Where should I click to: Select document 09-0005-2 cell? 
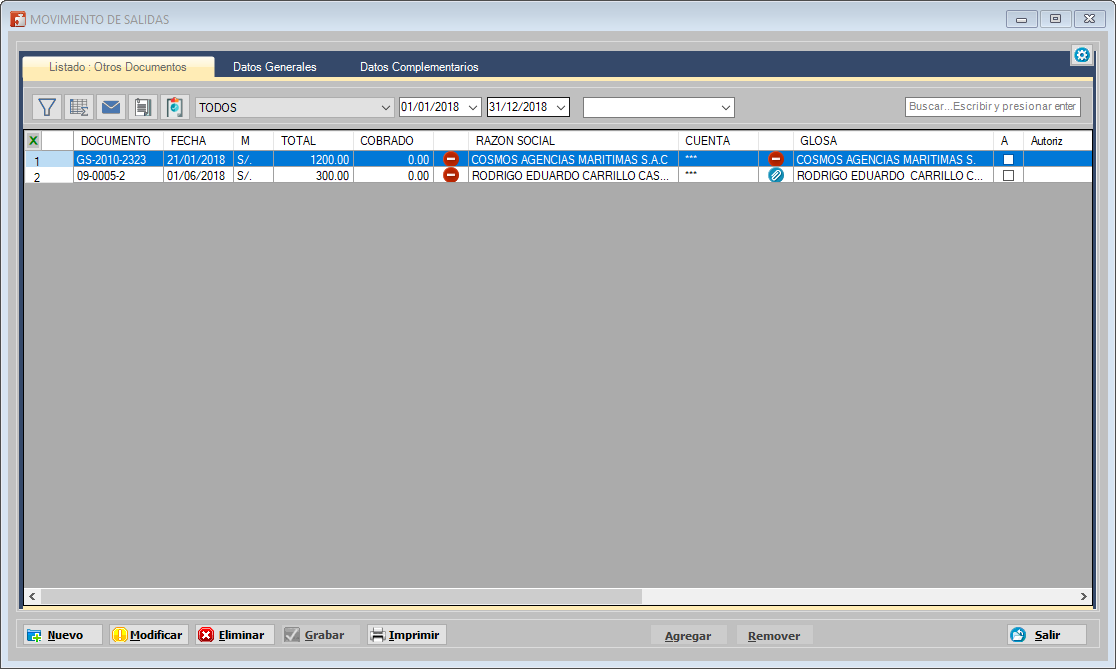pos(118,175)
